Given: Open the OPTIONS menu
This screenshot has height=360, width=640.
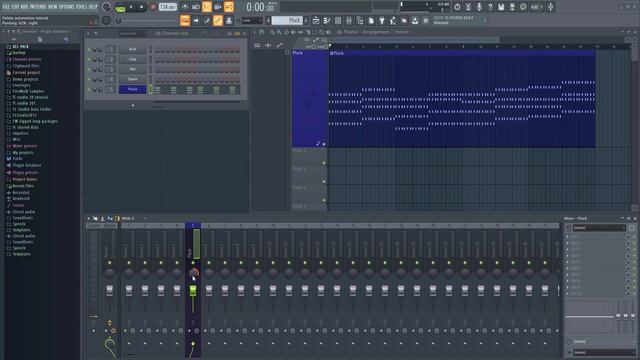Looking at the screenshot, I should pos(67,7).
